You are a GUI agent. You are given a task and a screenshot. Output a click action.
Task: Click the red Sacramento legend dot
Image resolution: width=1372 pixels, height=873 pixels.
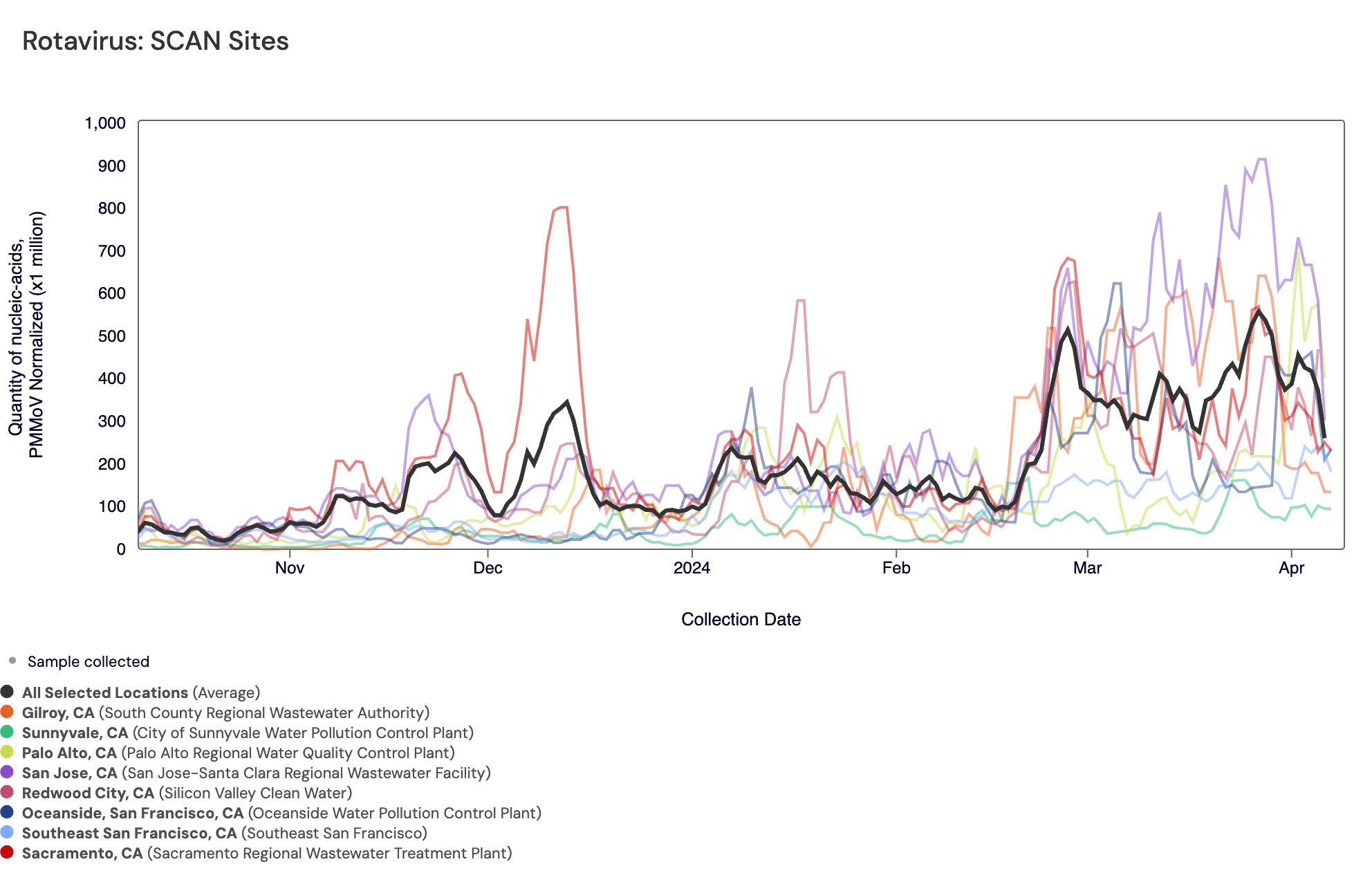(x=7, y=852)
